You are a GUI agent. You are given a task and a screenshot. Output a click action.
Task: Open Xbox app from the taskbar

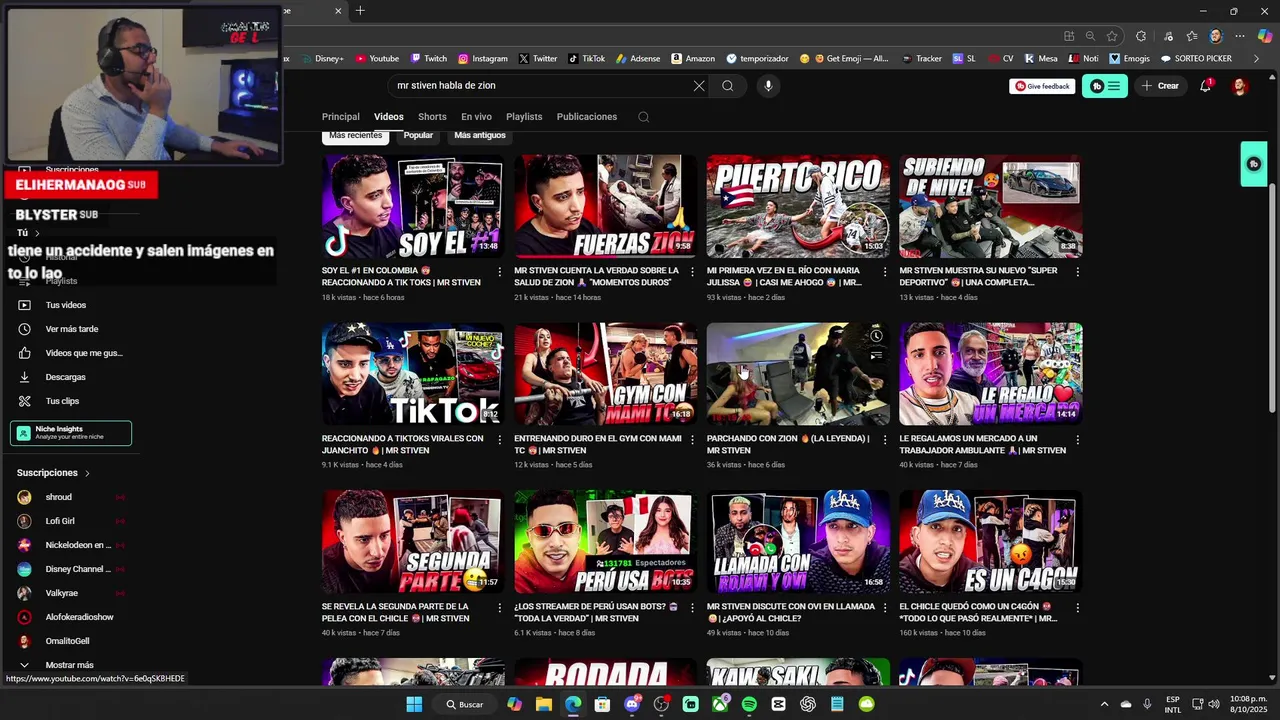pos(720,704)
